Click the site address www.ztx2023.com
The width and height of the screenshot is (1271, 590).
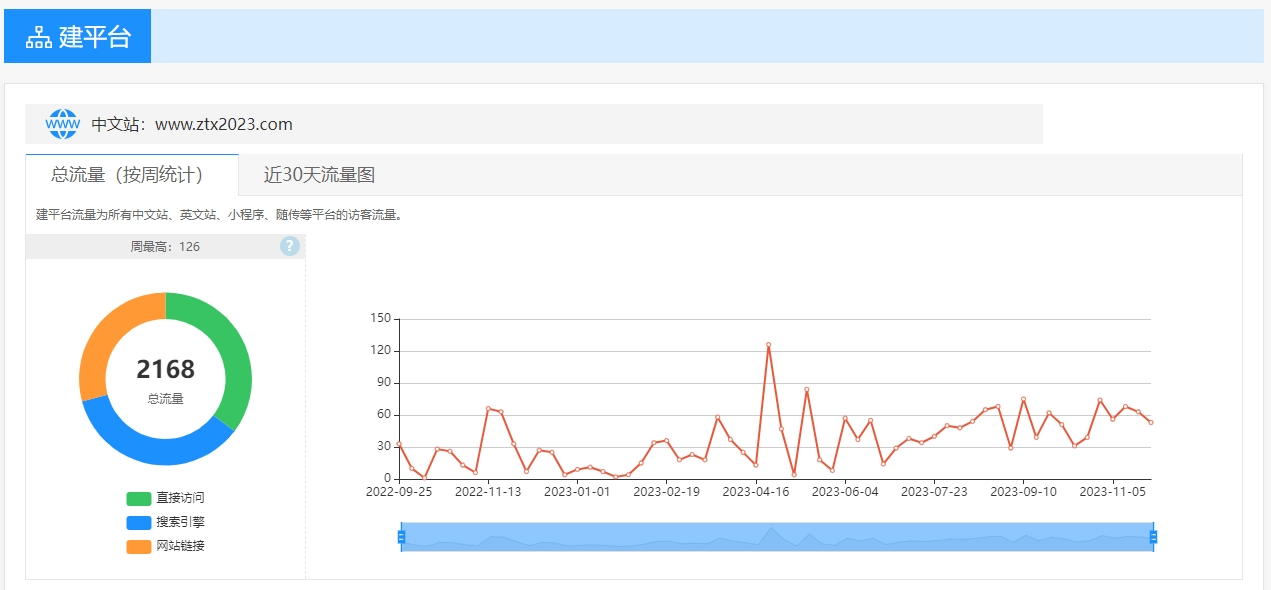click(x=223, y=124)
